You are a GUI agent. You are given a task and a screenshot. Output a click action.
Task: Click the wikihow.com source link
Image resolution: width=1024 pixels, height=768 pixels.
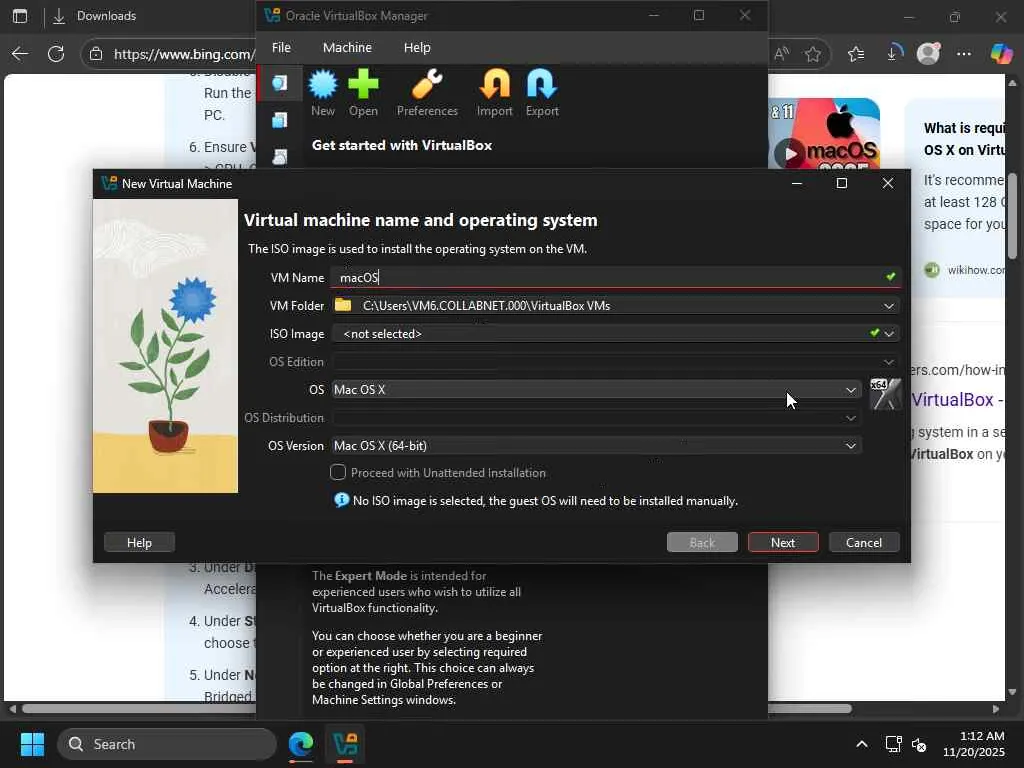click(976, 270)
